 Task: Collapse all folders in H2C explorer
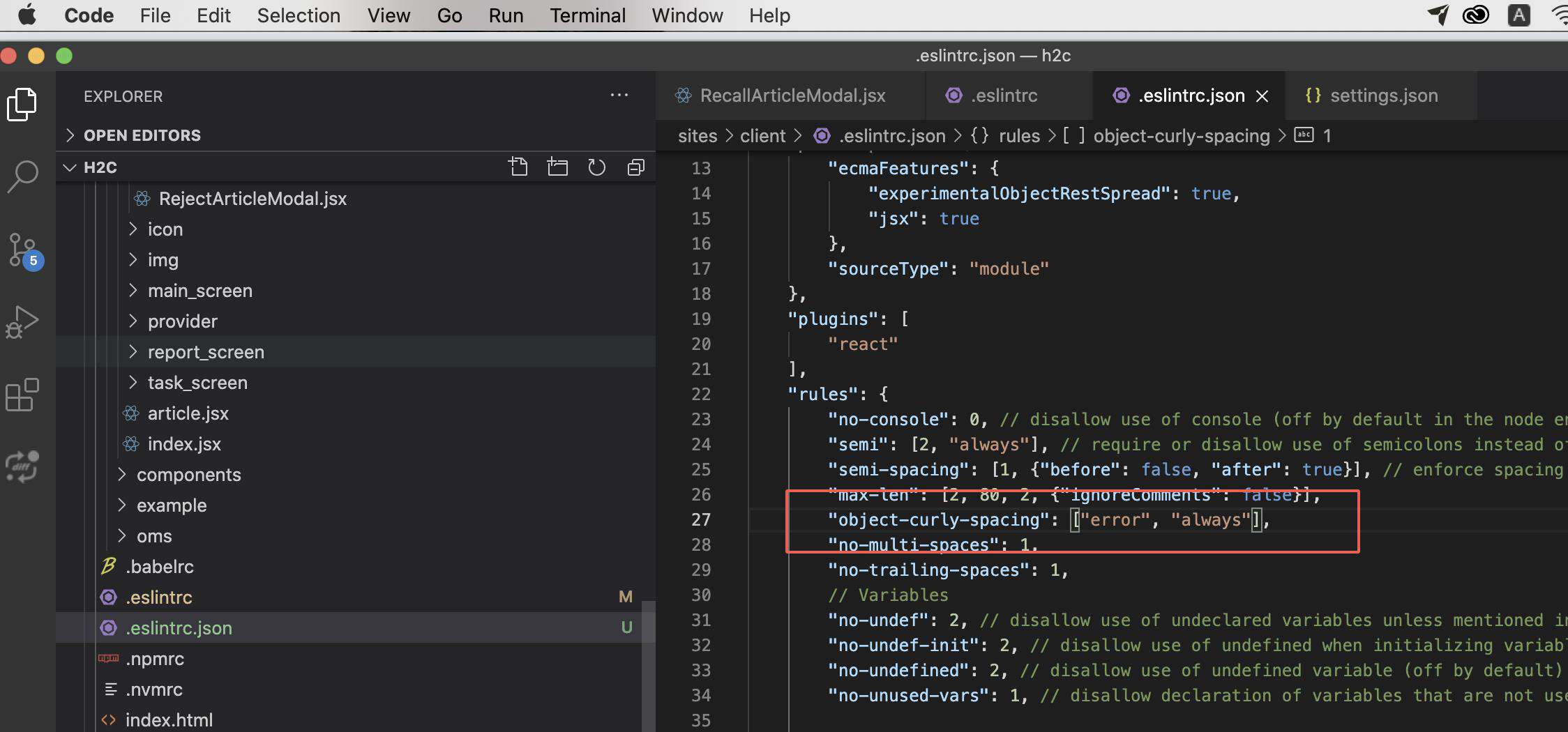tap(635, 167)
